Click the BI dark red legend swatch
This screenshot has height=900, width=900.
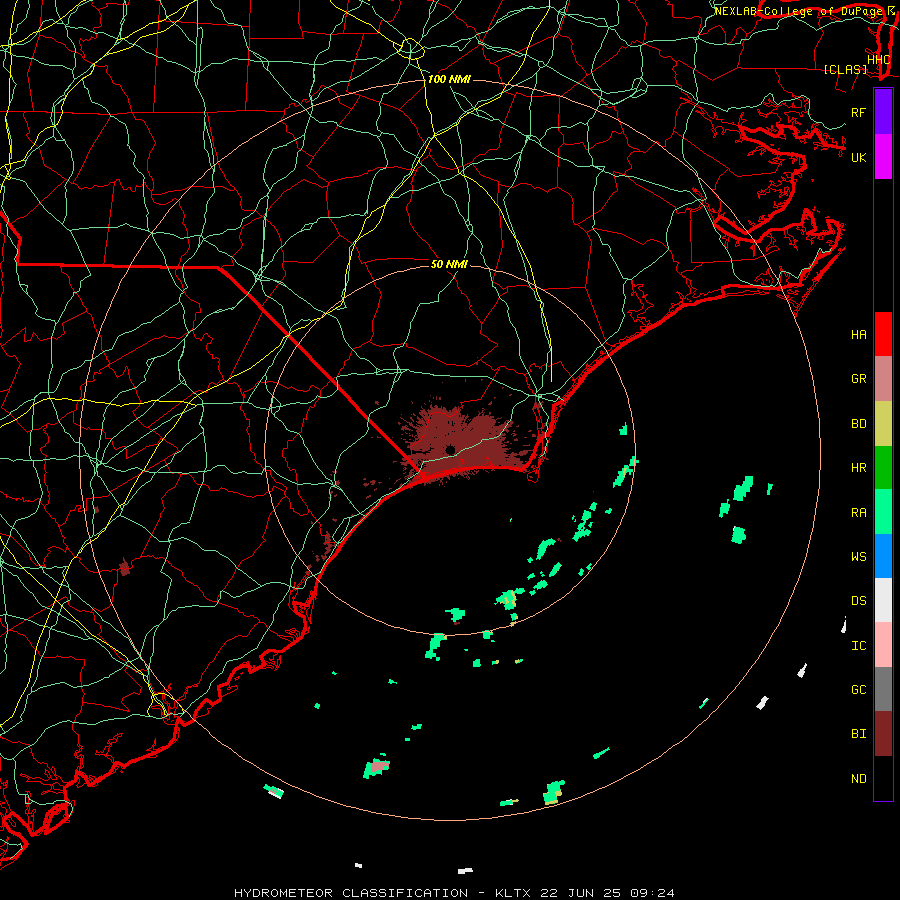[x=883, y=734]
